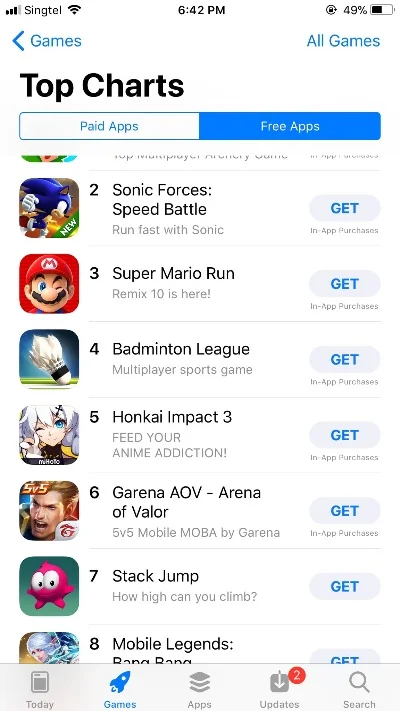Switch to Paid Apps segment
400x711 pixels.
pyautogui.click(x=109, y=126)
